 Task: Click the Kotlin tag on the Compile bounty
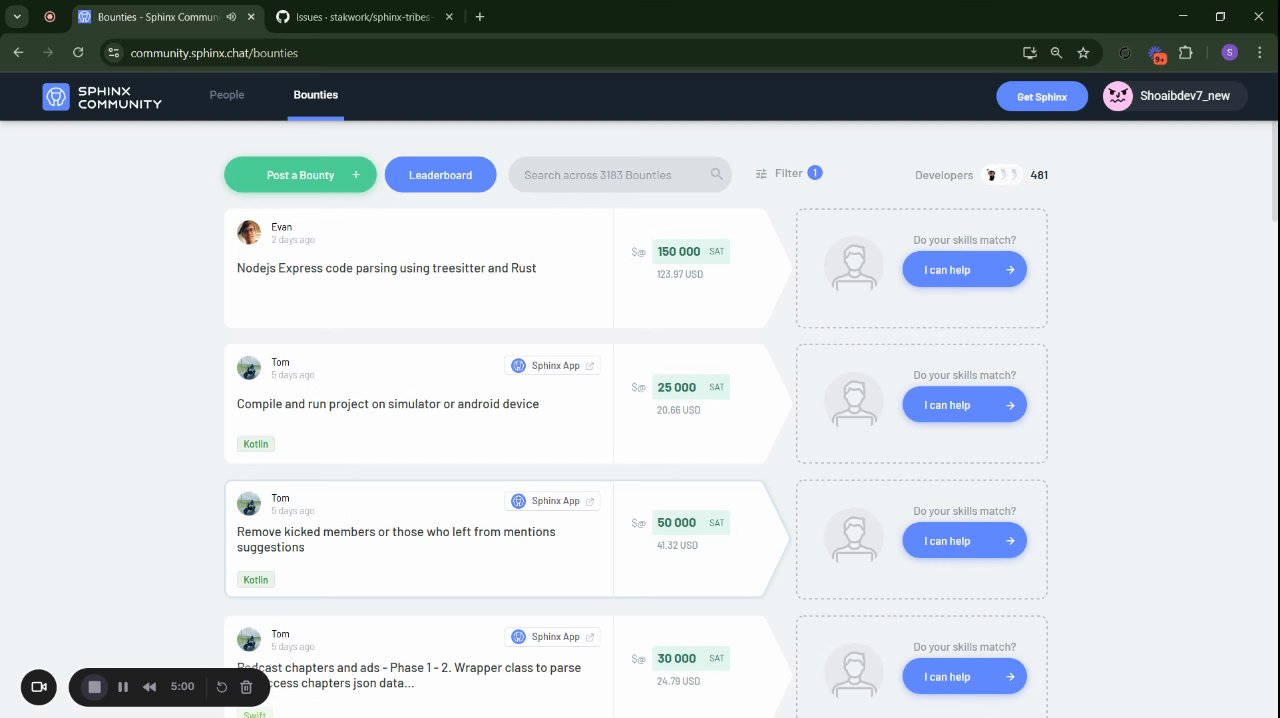[256, 444]
